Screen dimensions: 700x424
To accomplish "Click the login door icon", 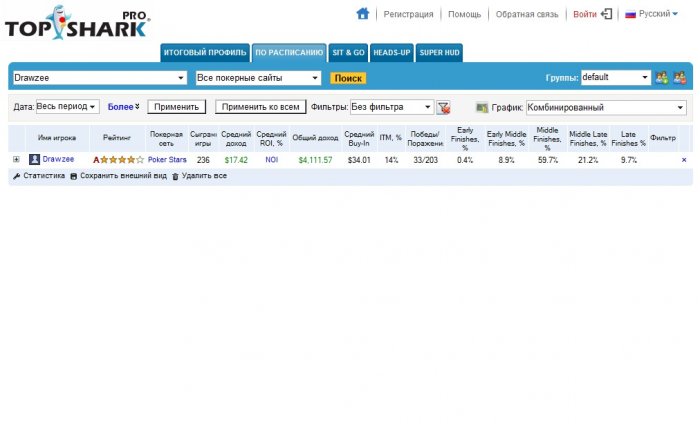I will tap(606, 14).
